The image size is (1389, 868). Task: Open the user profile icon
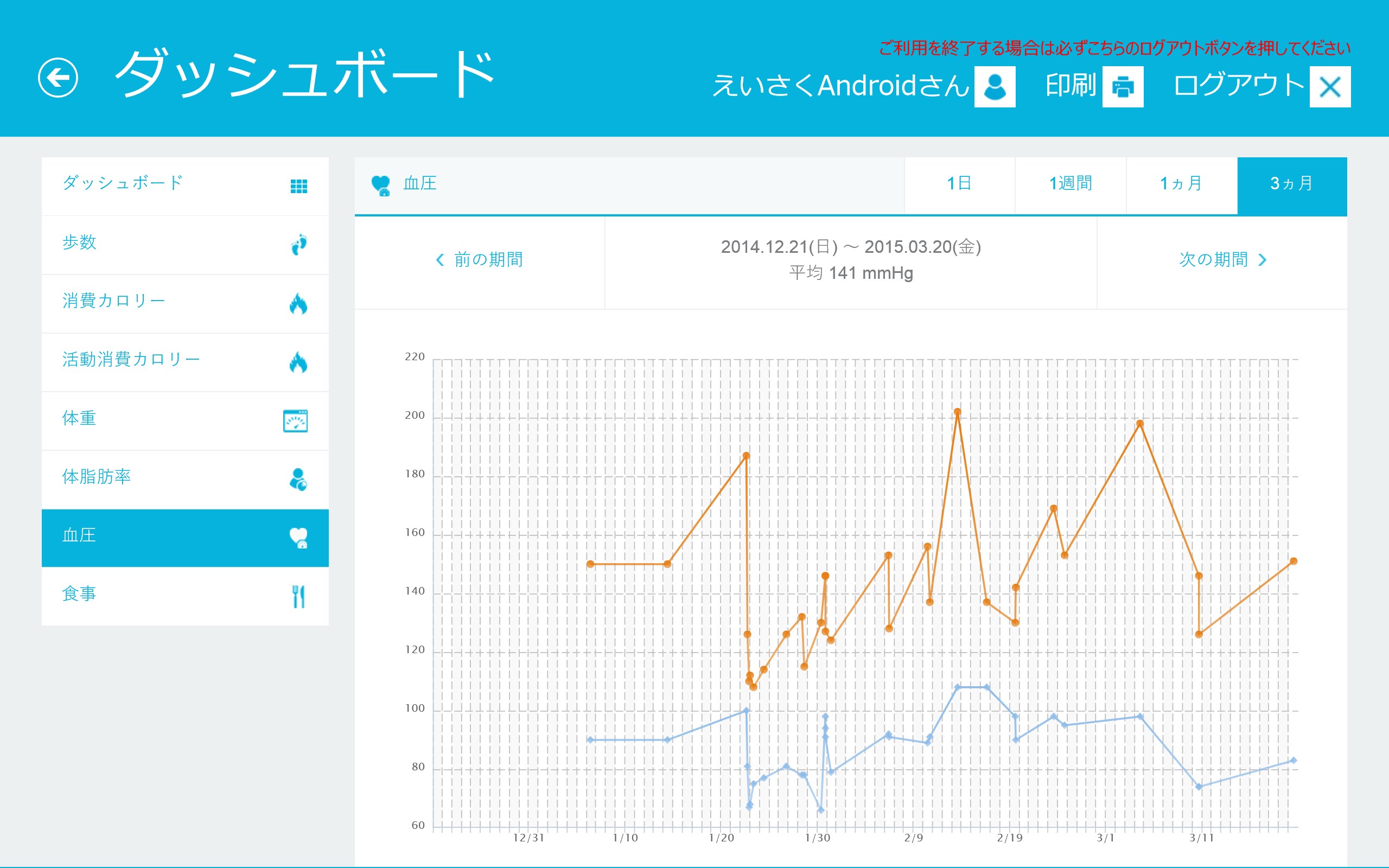(x=995, y=87)
